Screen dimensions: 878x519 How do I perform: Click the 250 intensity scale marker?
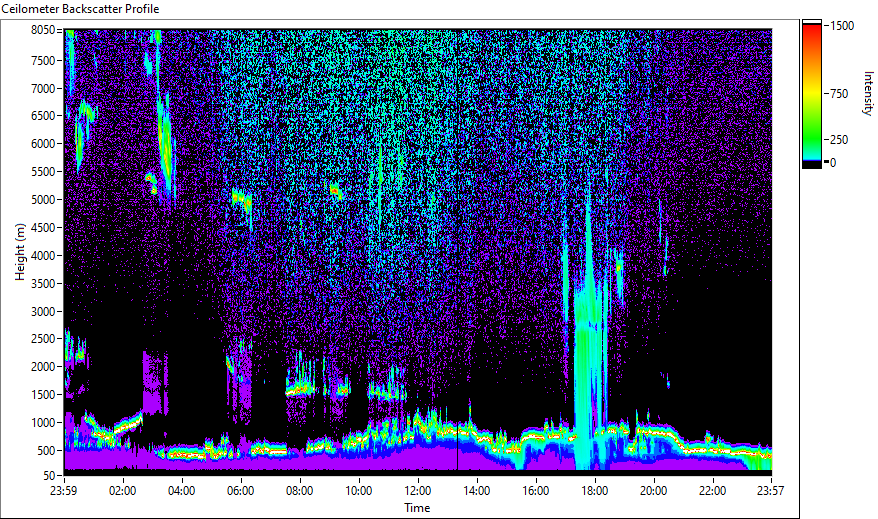(x=839, y=140)
